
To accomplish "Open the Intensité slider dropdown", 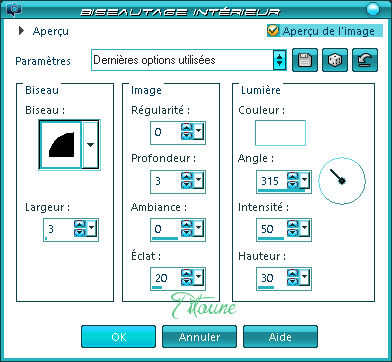I will point(305,229).
